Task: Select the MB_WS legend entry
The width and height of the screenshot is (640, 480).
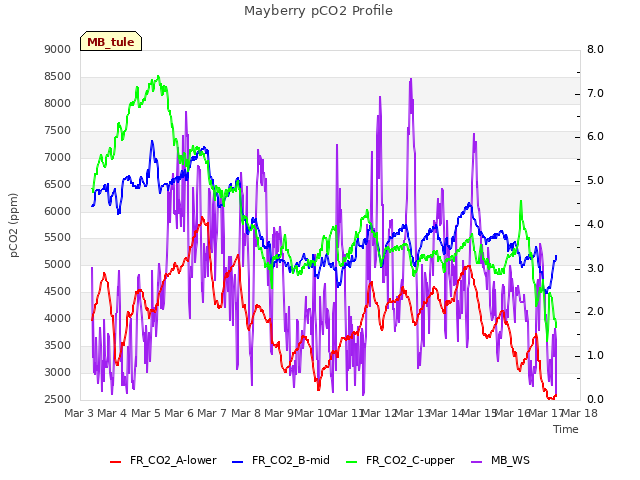Action: [x=500, y=460]
